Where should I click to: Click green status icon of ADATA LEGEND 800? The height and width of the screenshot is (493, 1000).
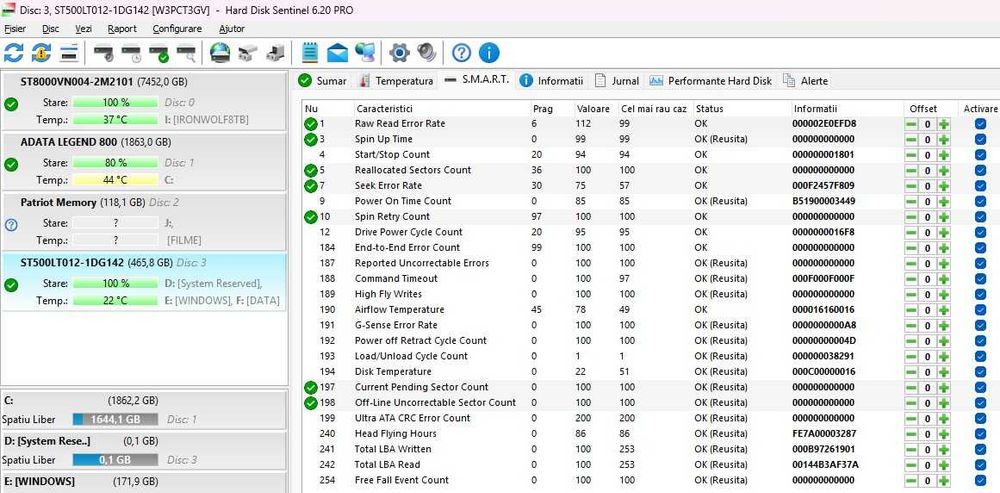point(11,165)
